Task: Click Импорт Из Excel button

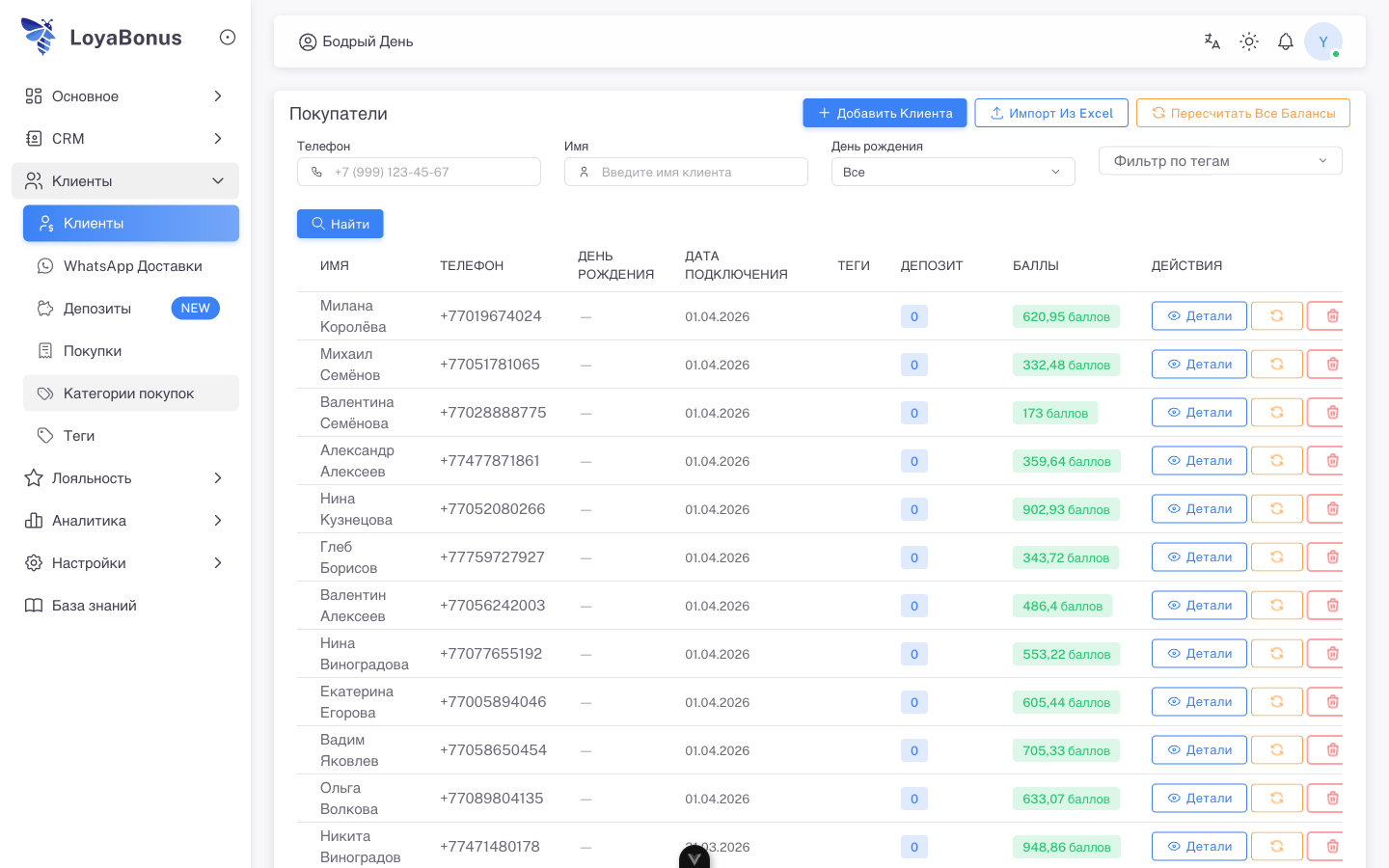Action: click(1051, 113)
